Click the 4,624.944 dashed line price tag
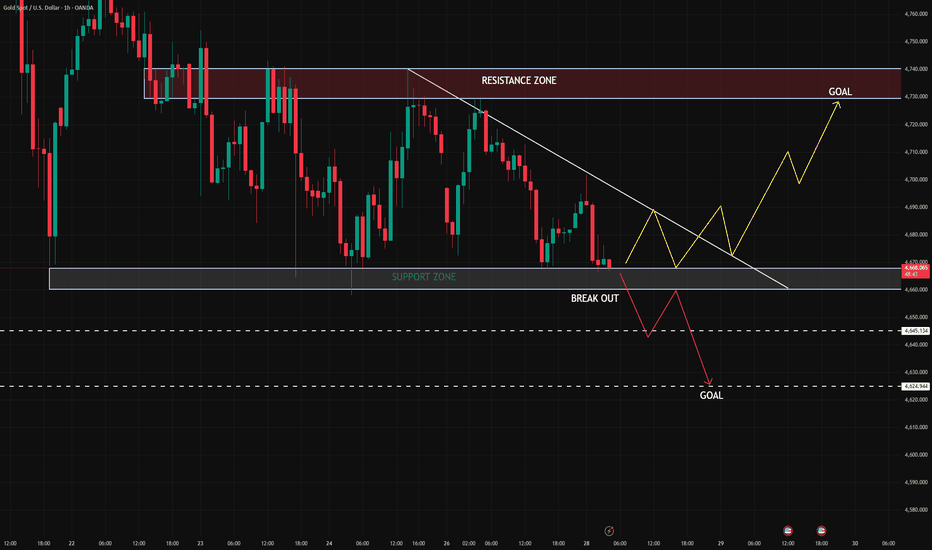932x550 pixels. click(916, 386)
